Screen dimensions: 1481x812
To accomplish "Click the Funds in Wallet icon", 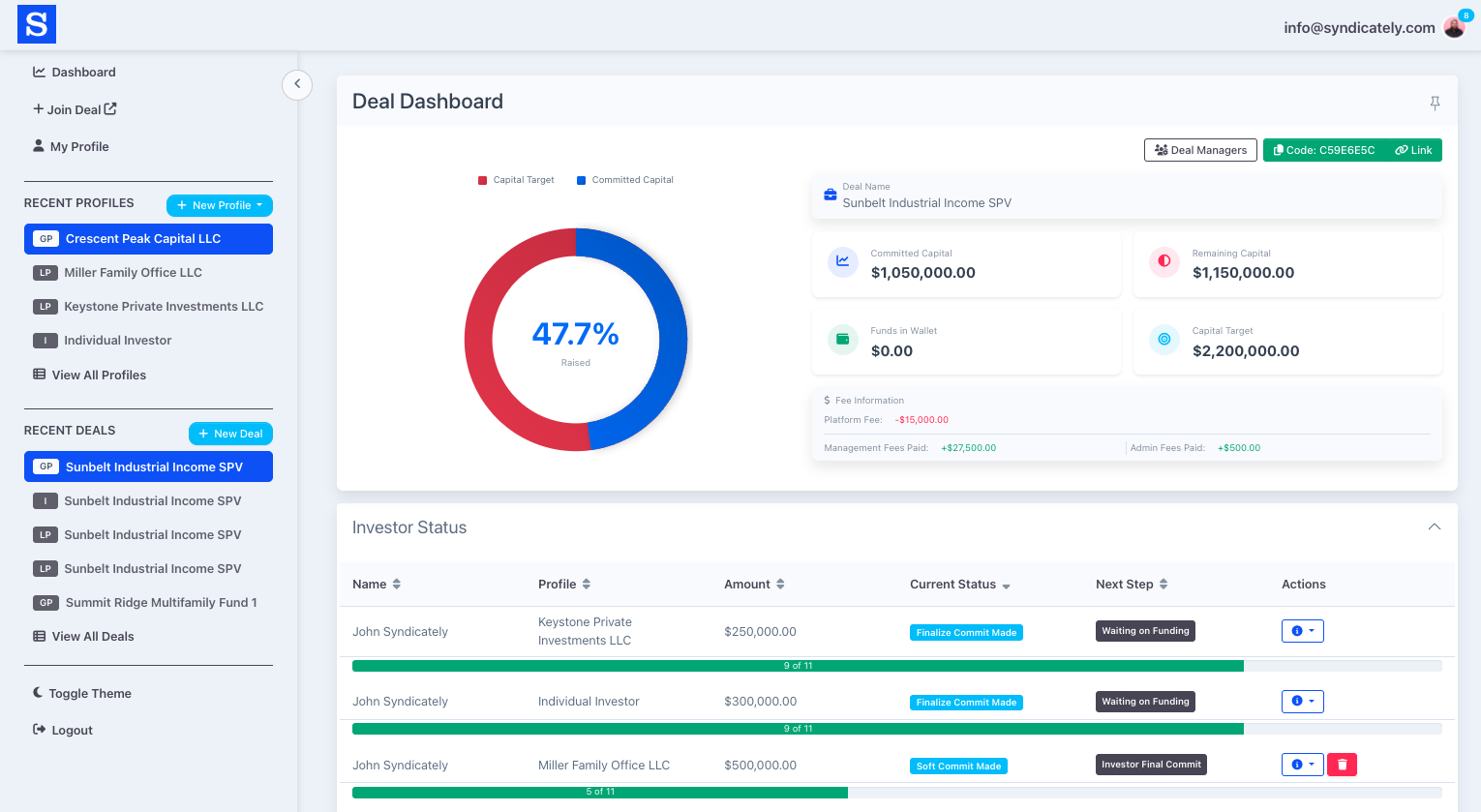I will tap(843, 340).
